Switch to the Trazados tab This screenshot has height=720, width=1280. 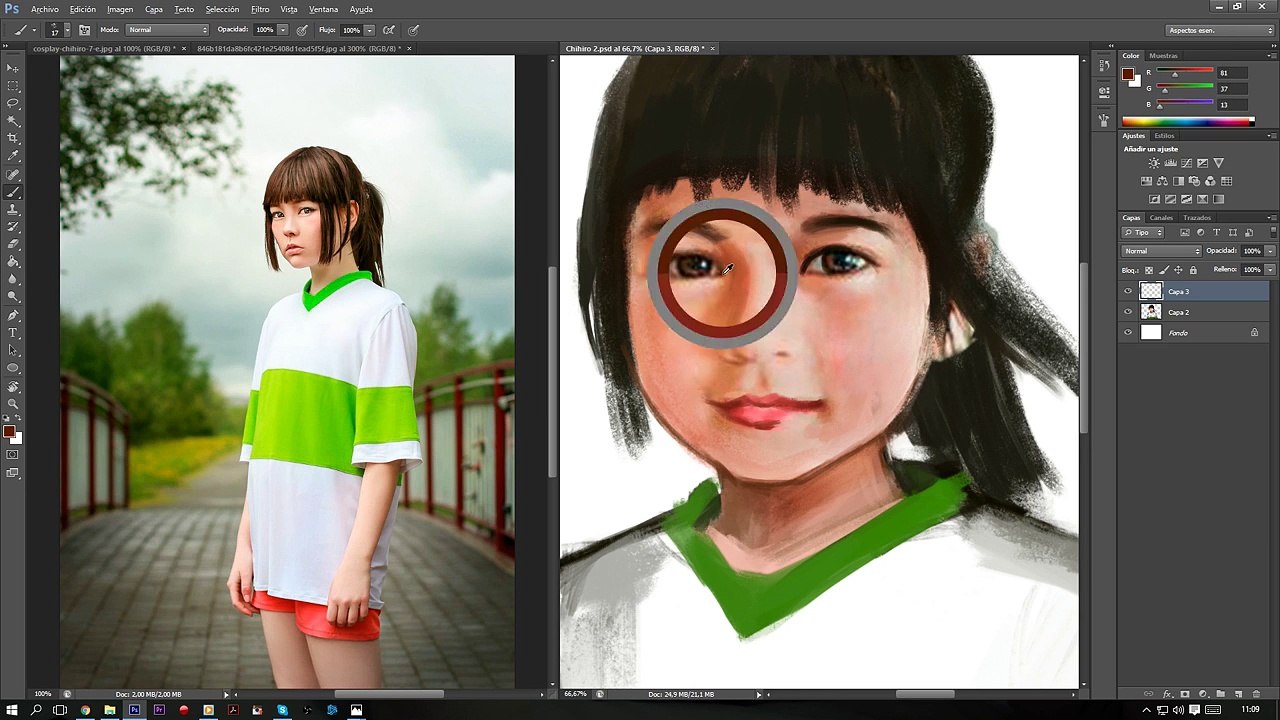[x=1197, y=218]
